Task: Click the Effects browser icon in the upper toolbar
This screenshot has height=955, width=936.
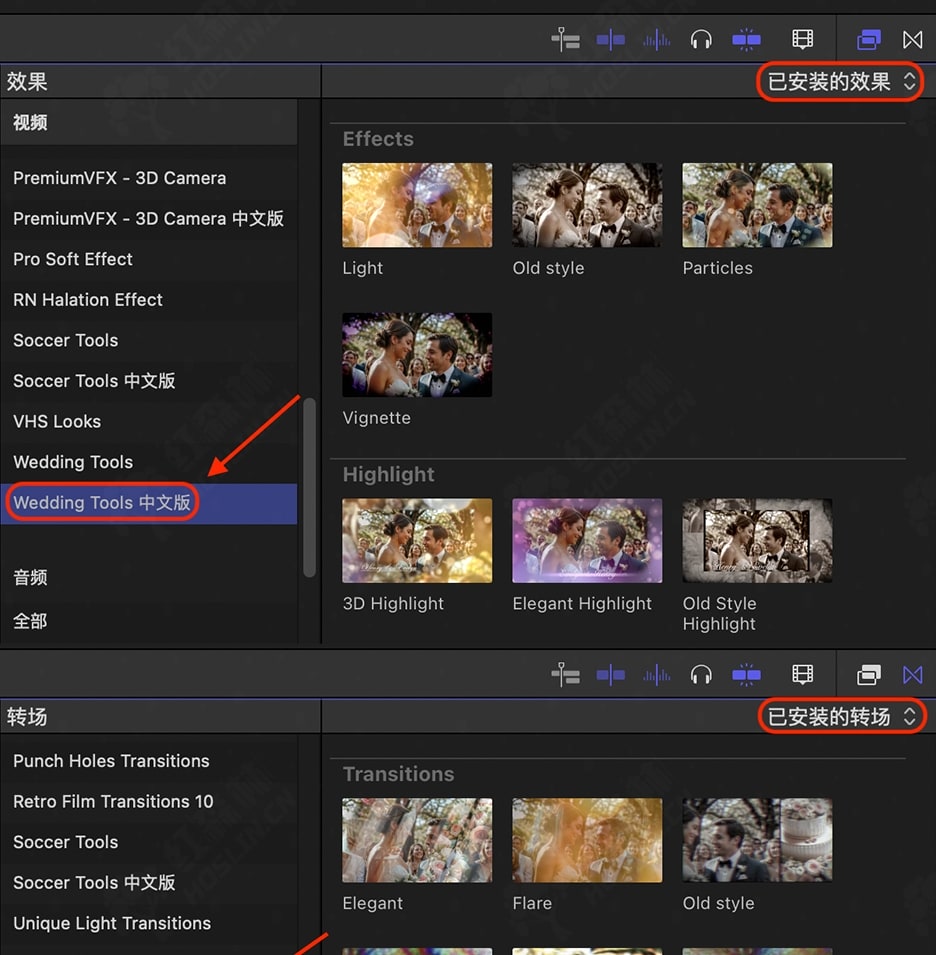Action: [x=868, y=40]
